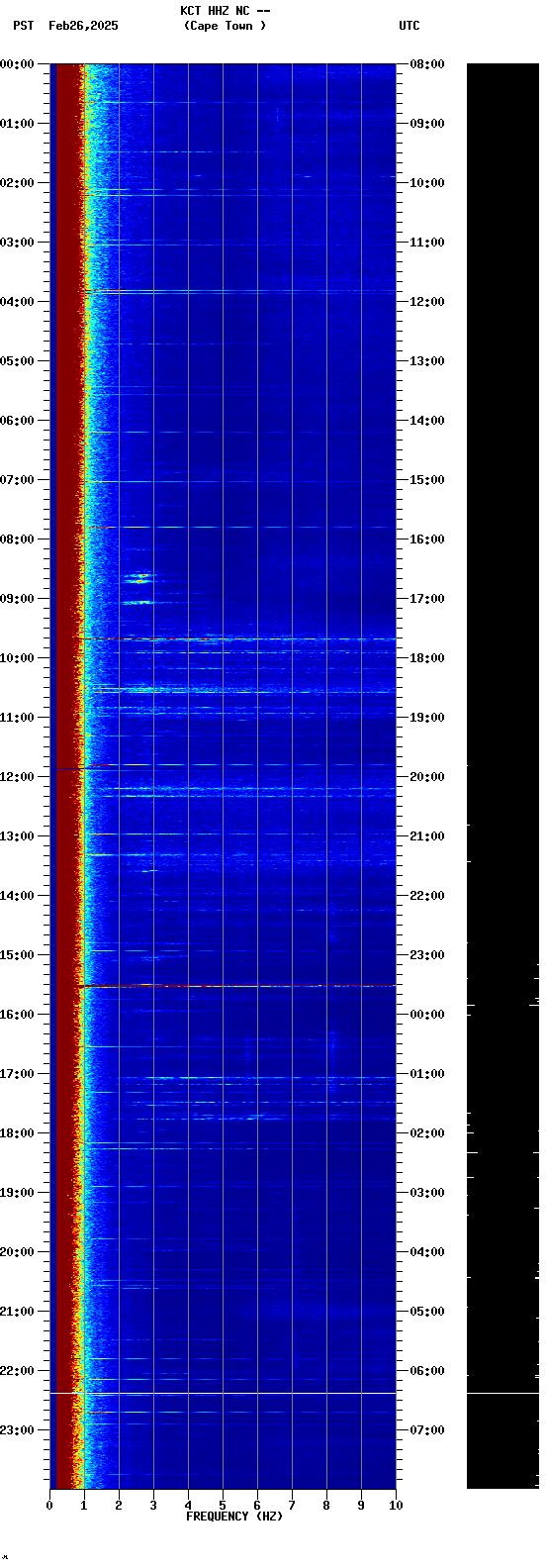Screen dimensions: 546x1568
Task: Click the PST time label '19:00'
Action: (17, 1193)
